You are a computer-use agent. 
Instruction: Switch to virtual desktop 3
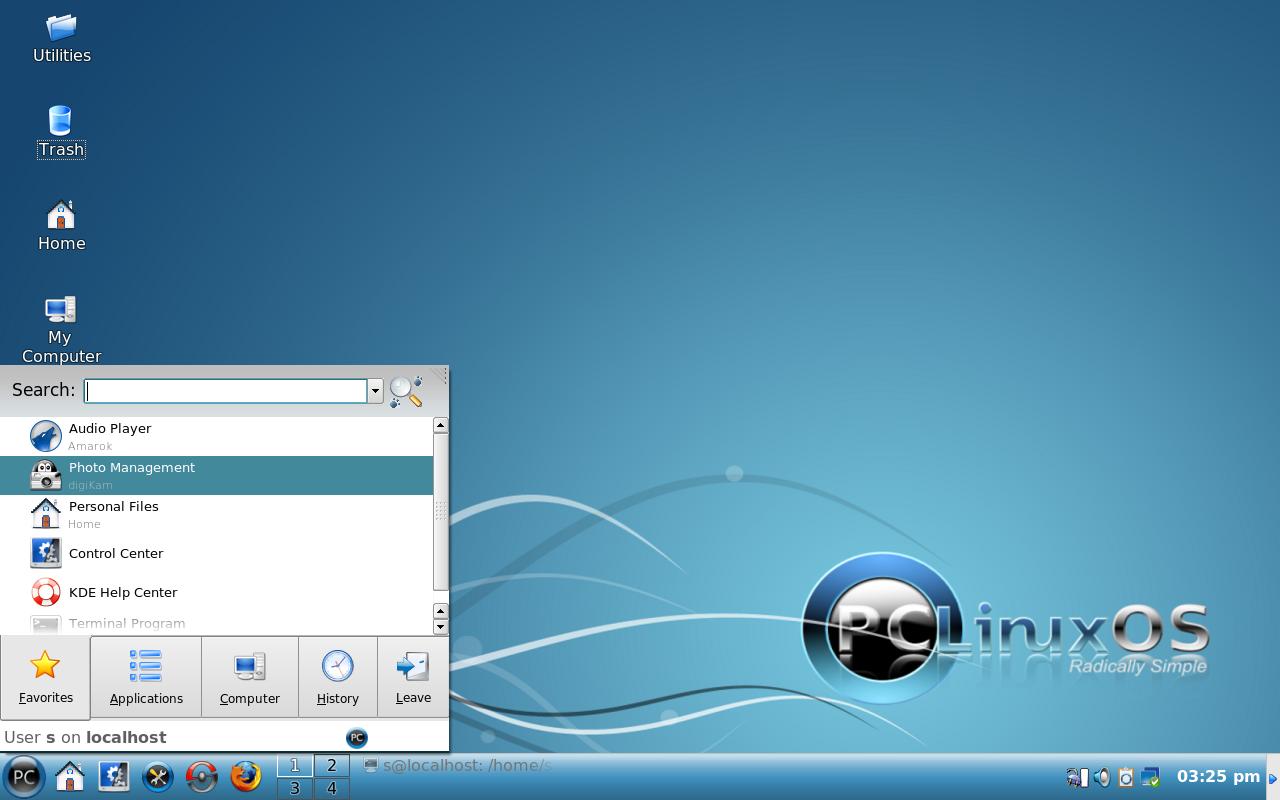[294, 788]
